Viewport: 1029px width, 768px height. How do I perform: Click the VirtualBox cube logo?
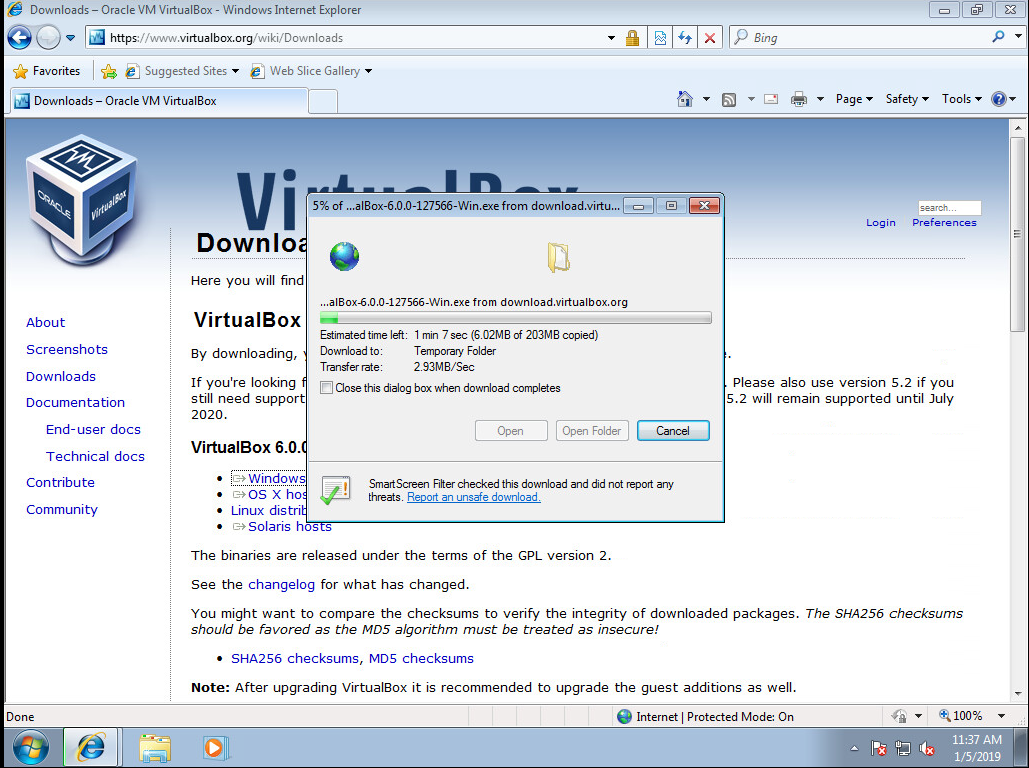82,200
